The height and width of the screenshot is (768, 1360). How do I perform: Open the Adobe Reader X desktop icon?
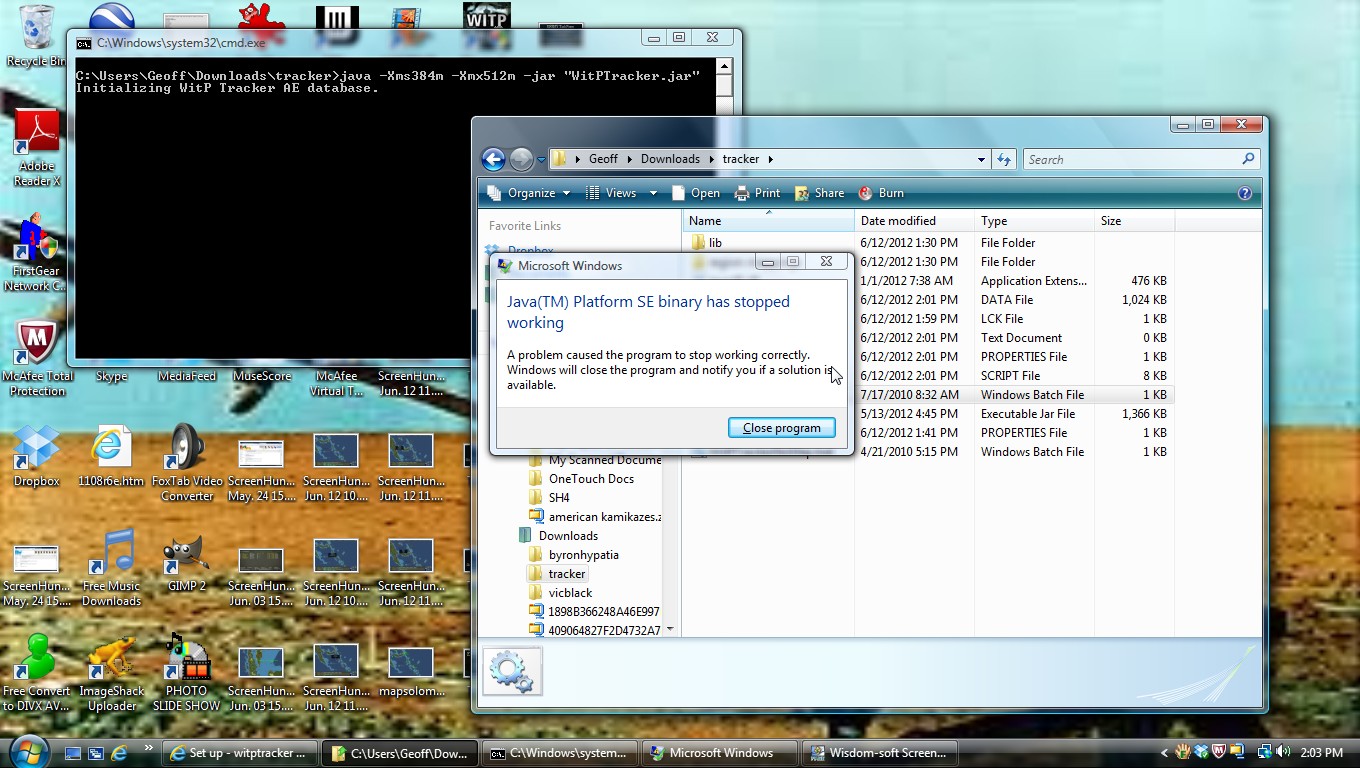(37, 149)
